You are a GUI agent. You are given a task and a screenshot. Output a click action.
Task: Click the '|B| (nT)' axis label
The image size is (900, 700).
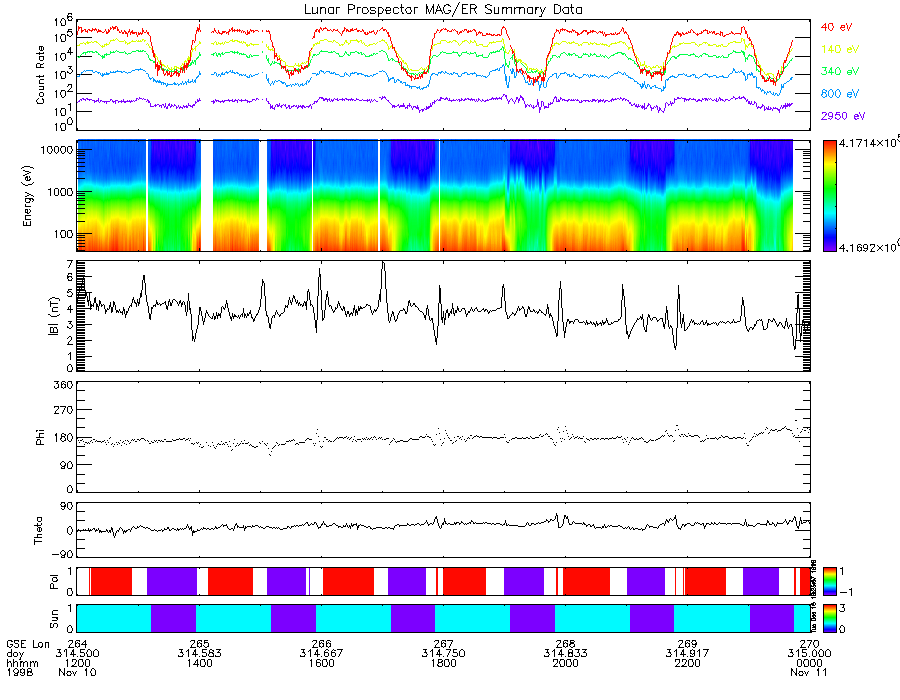click(54, 316)
